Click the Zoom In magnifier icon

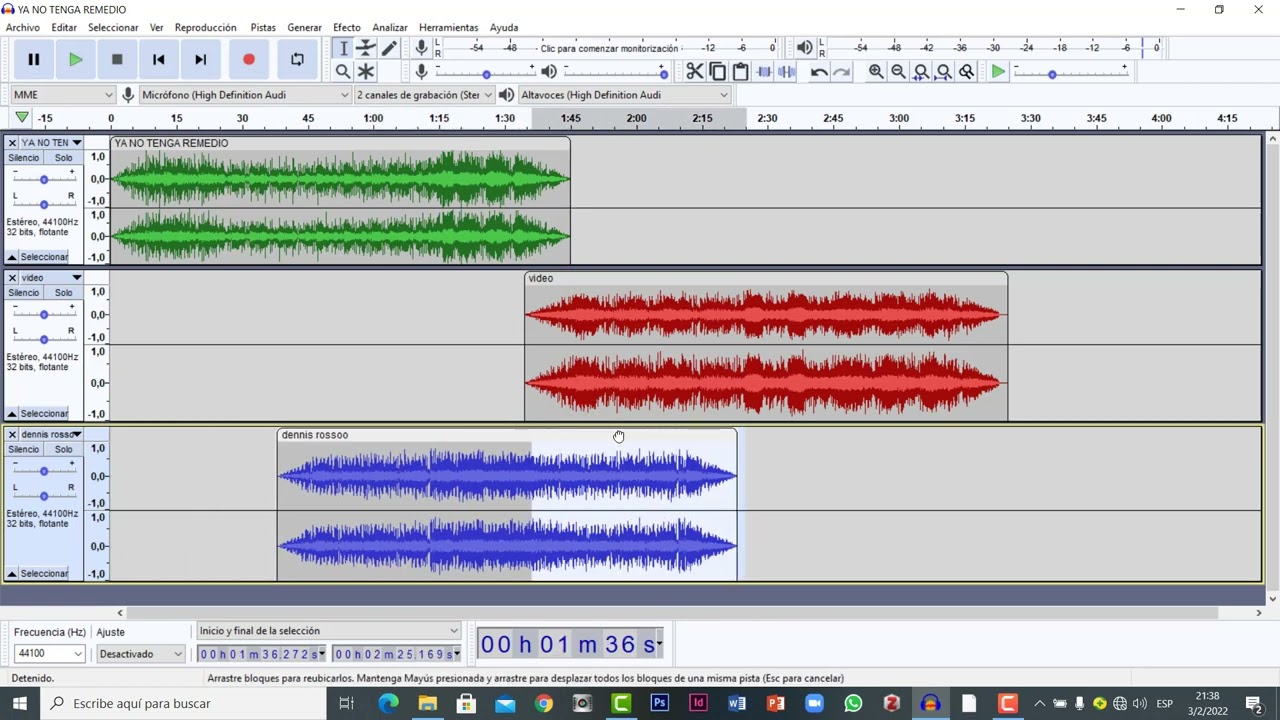876,71
